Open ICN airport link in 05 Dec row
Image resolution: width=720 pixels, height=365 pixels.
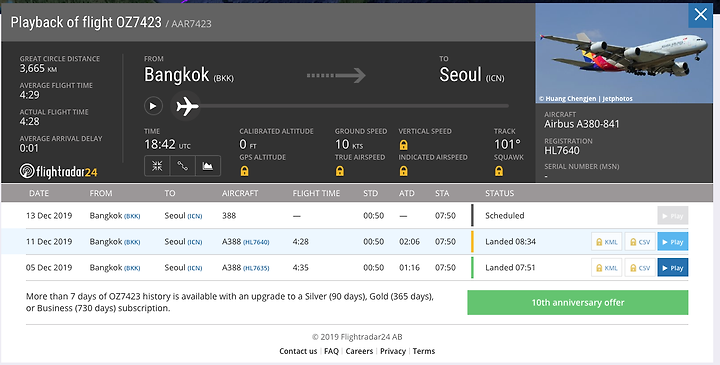click(195, 268)
